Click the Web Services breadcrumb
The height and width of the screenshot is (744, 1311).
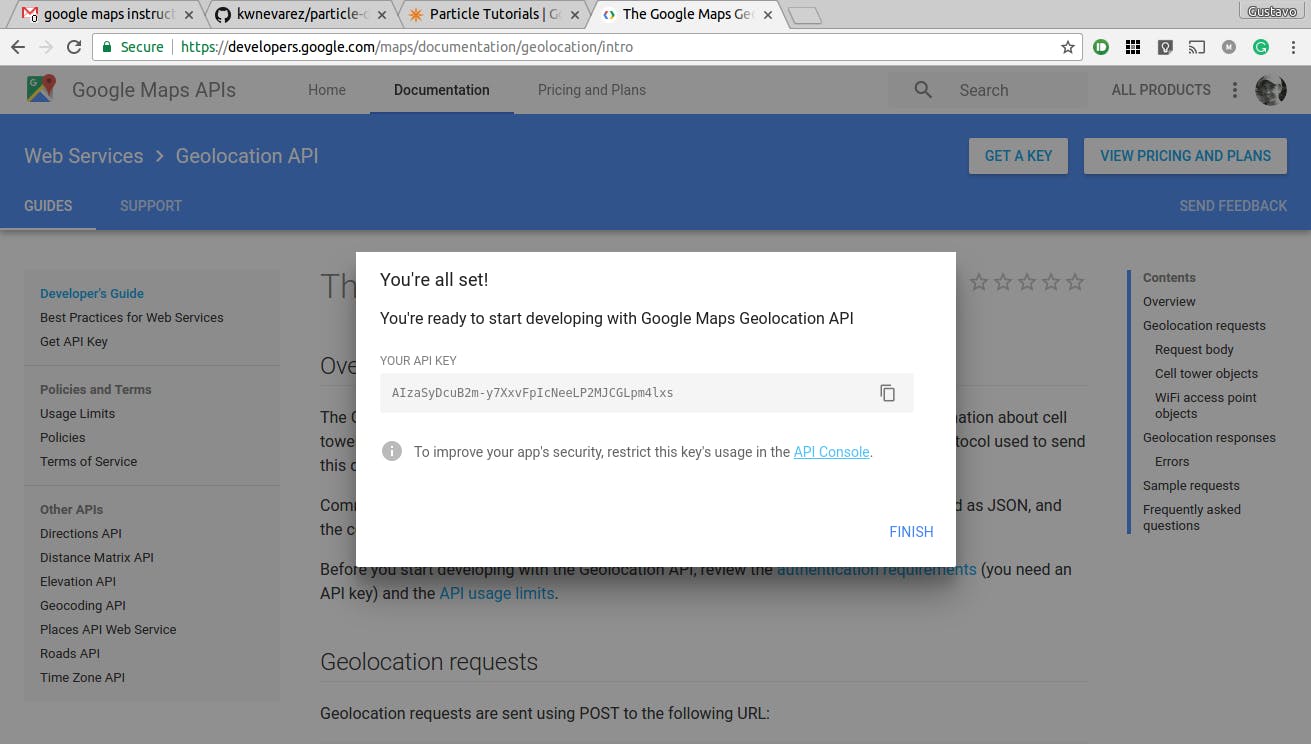point(84,156)
